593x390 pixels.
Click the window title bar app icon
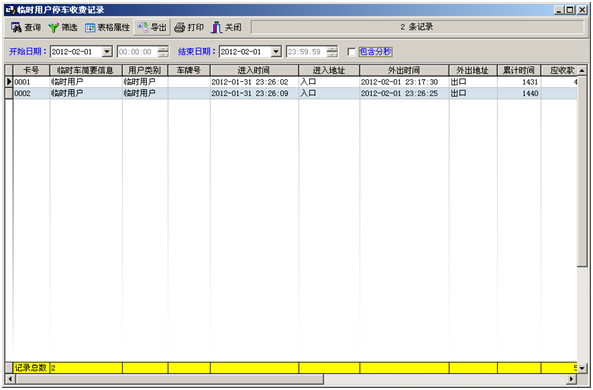10,10
